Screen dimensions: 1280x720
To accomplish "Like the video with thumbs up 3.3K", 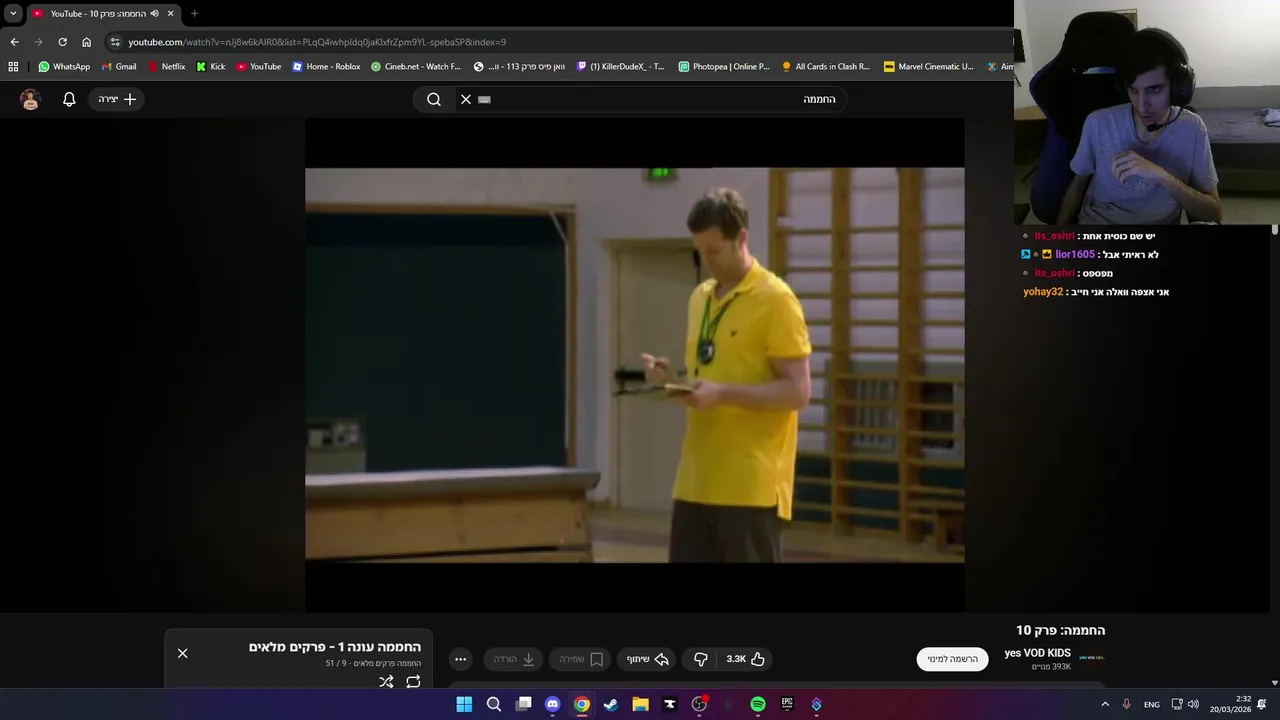I will pyautogui.click(x=745, y=659).
